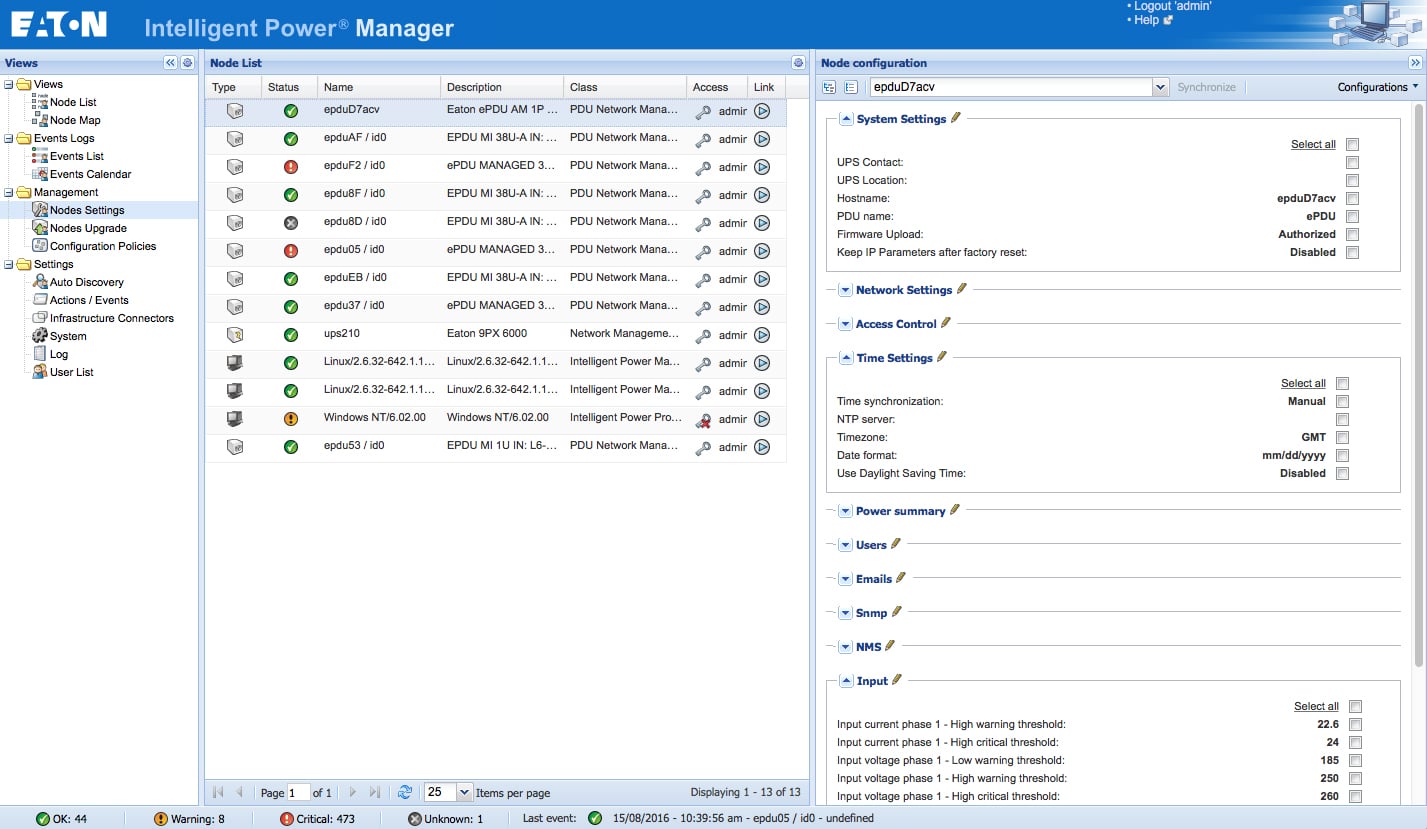Go to last page in Node List
The image size is (1427, 829).
(374, 792)
